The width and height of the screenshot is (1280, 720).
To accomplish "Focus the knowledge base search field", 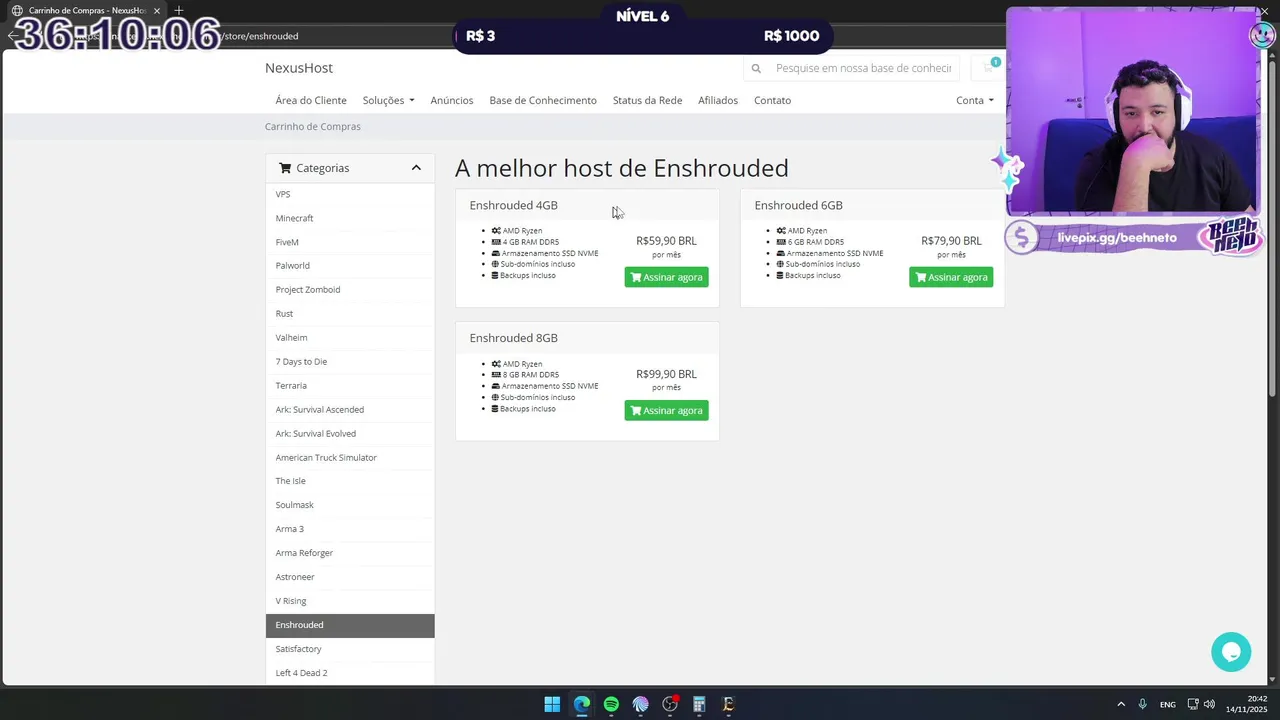I will tap(863, 68).
